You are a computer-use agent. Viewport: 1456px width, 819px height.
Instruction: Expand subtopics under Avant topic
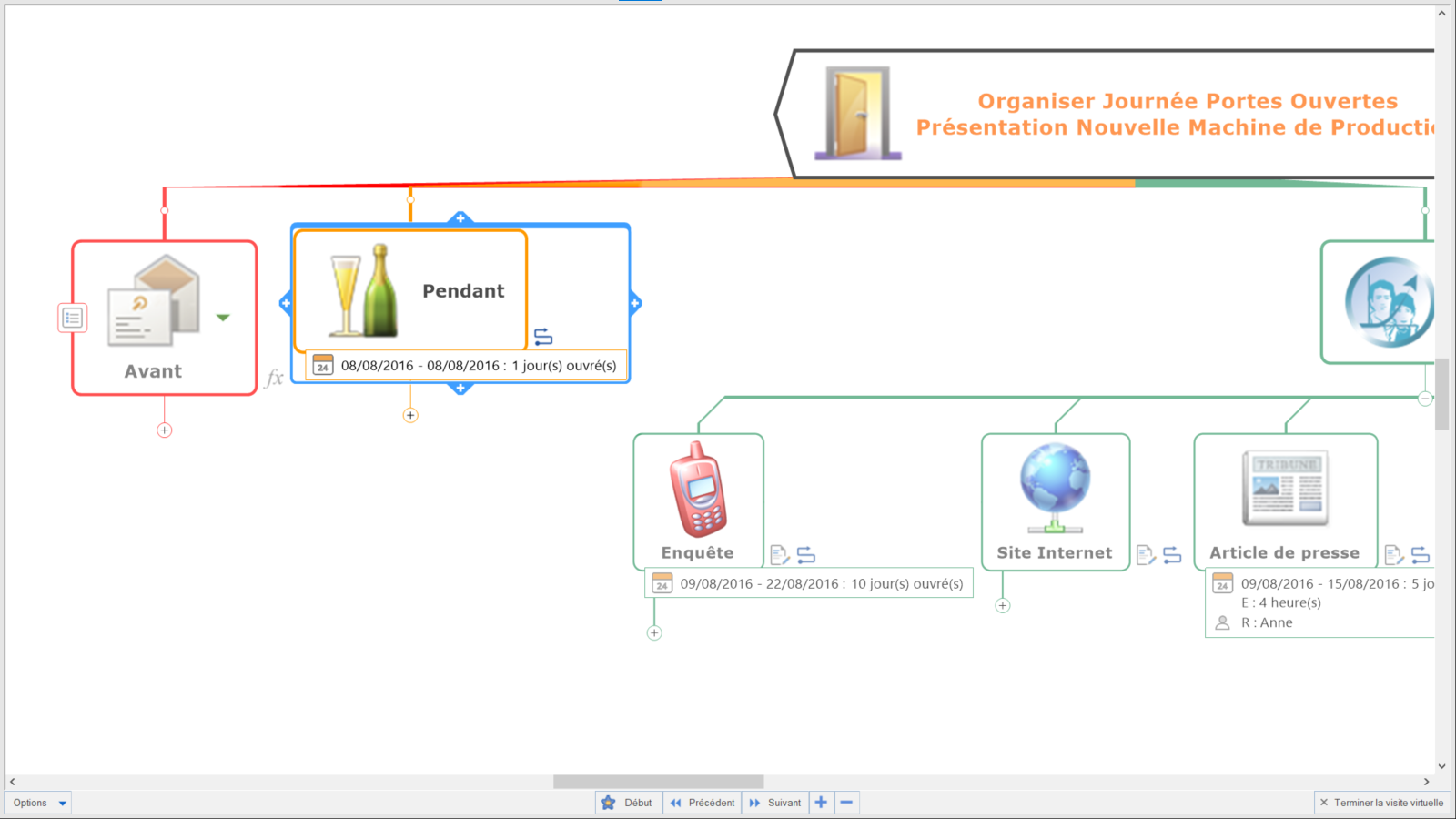click(165, 430)
